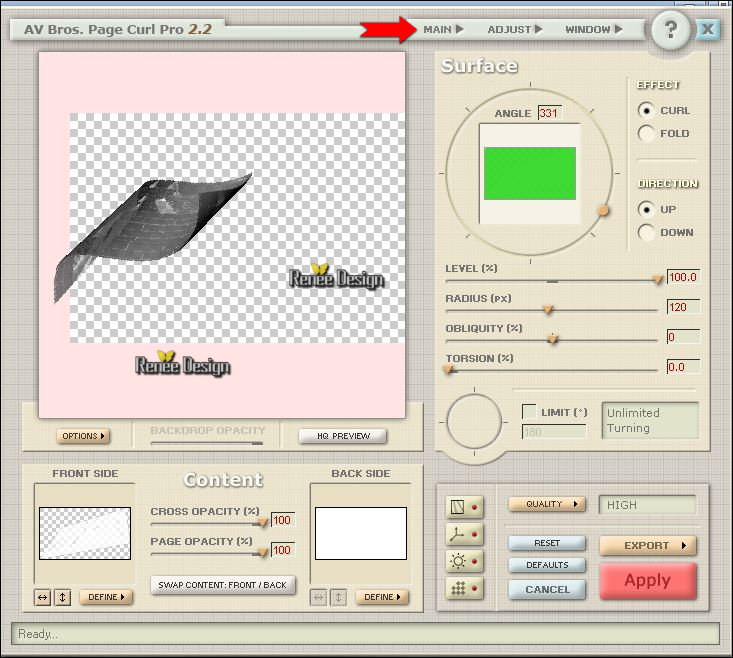Click the green surface preview rectangle
This screenshot has height=658, width=733.
(530, 173)
